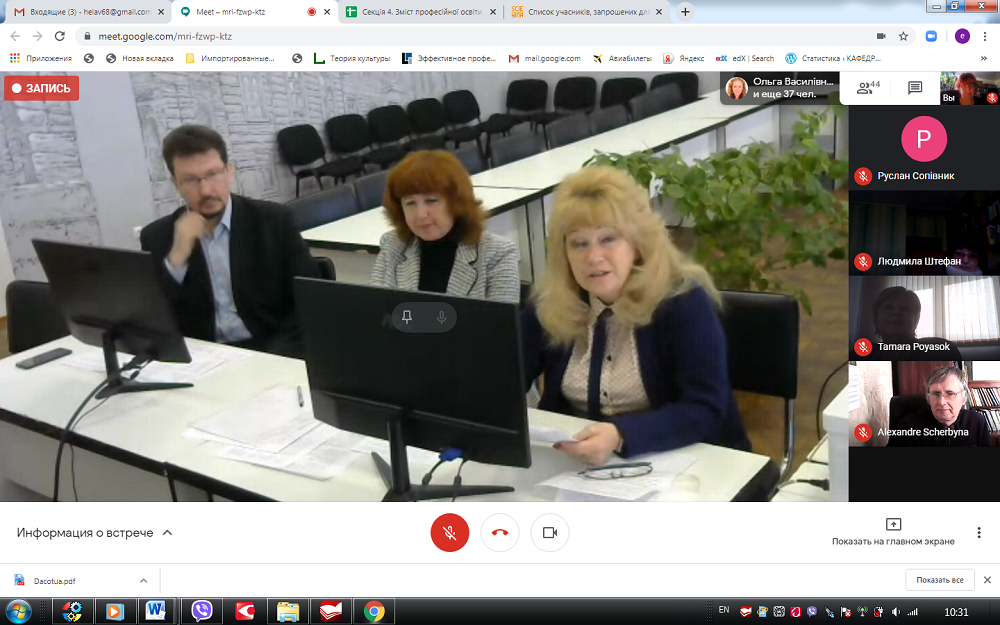Open a new browser tab
This screenshot has height=625, width=1000.
[x=685, y=12]
